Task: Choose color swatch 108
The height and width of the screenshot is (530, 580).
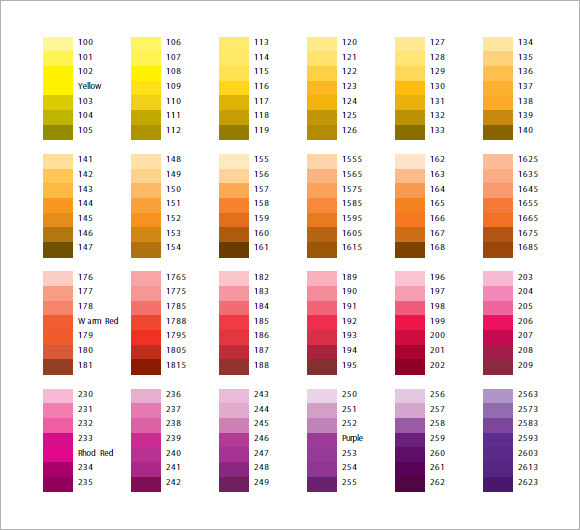Action: pyautogui.click(x=146, y=73)
